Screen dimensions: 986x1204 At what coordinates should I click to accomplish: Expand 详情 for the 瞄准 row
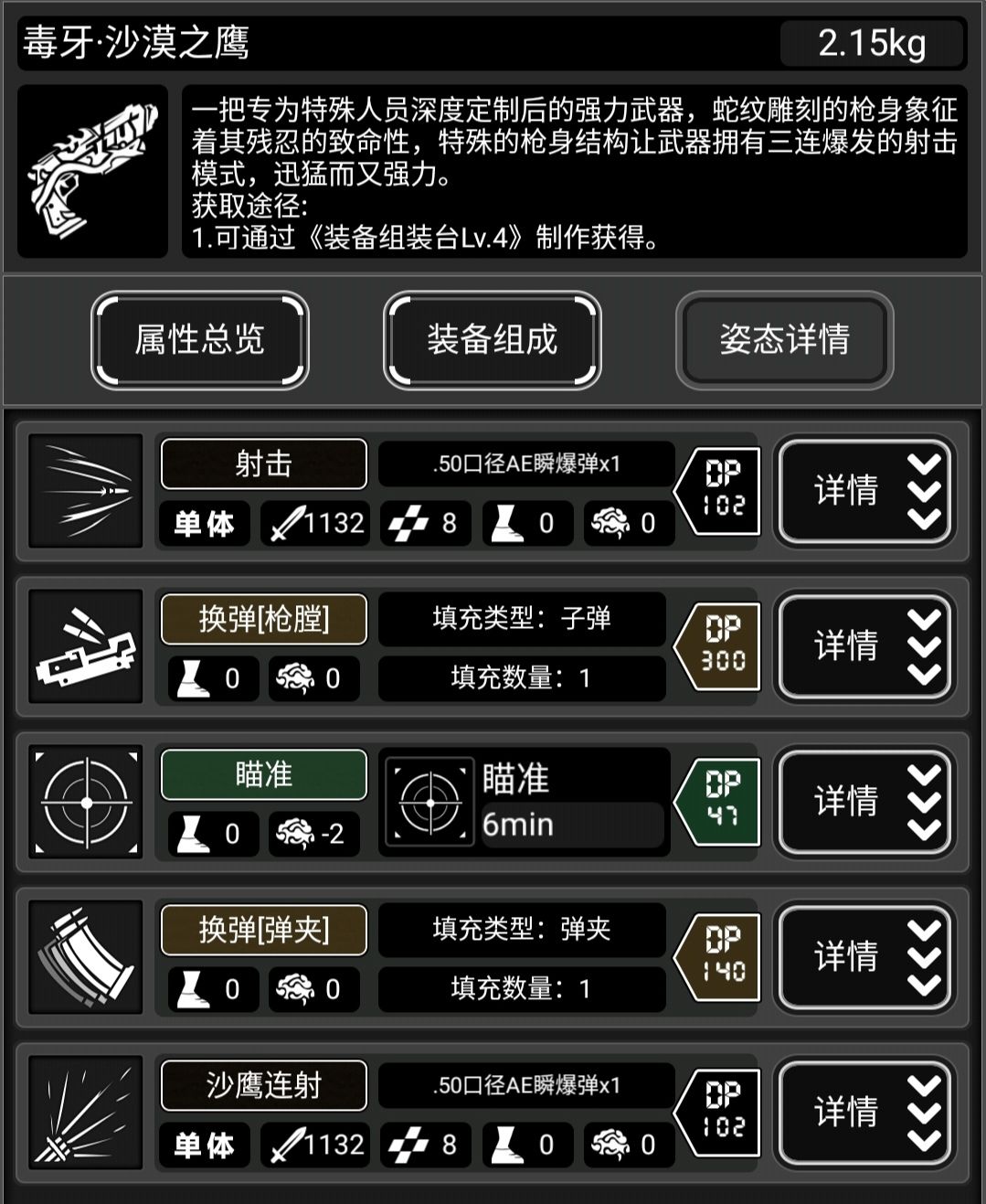pos(865,802)
